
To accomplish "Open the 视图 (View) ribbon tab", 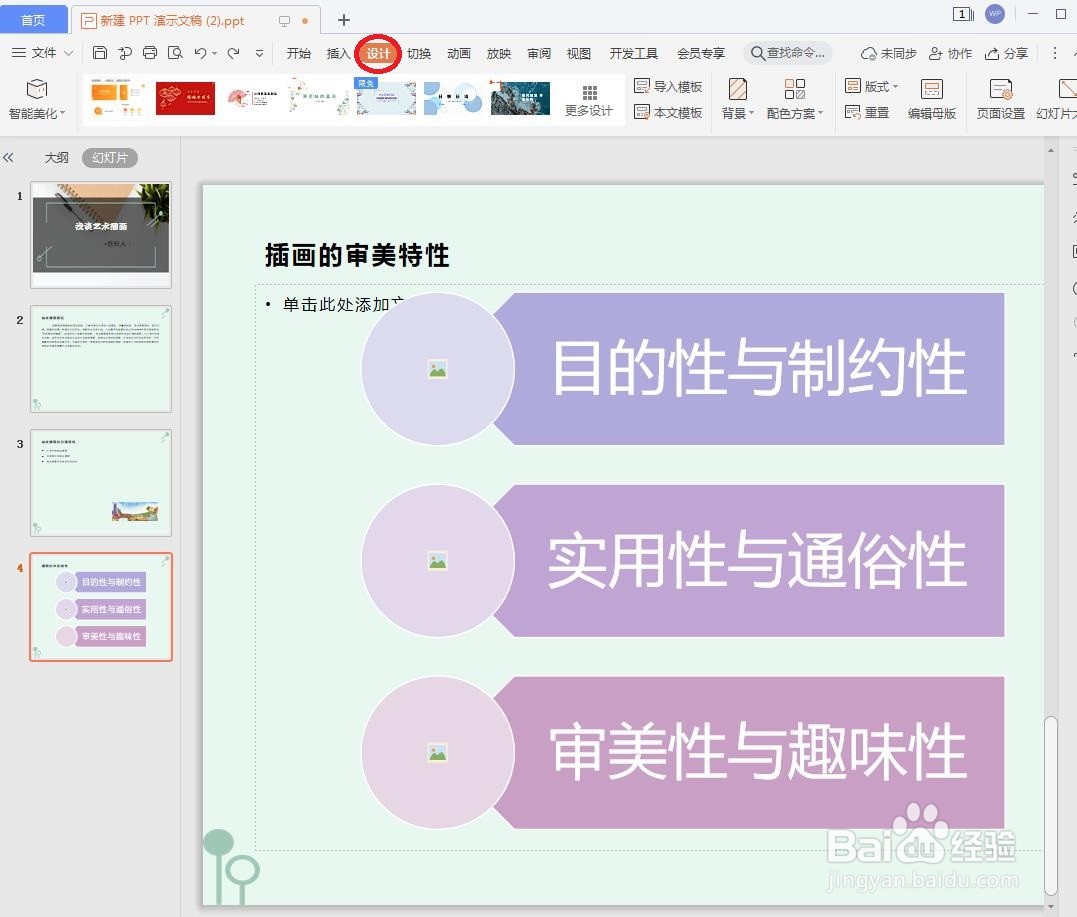I will click(x=578, y=54).
